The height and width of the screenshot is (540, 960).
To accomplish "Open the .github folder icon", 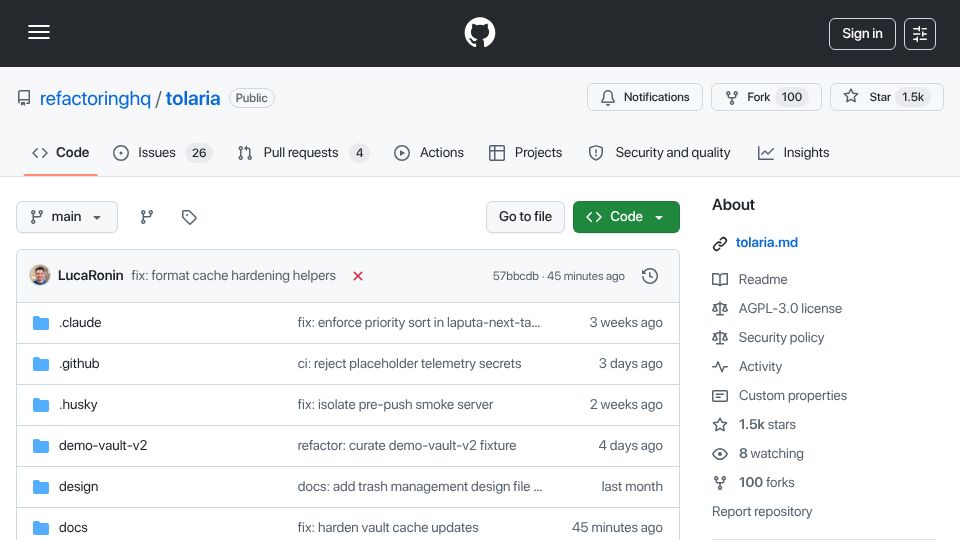I will point(41,364).
